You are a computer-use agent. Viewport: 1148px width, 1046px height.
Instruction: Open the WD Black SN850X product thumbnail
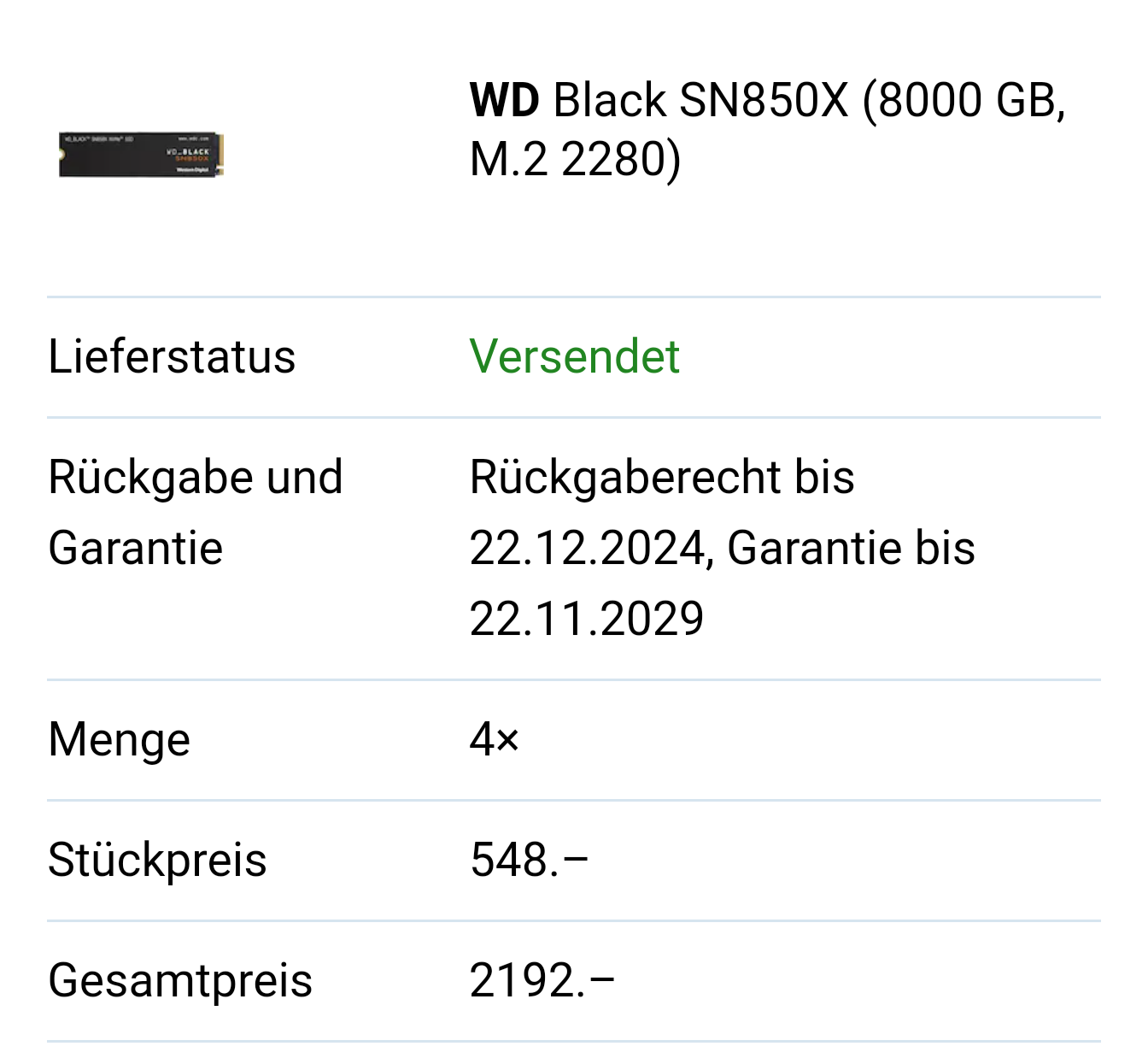tap(141, 154)
